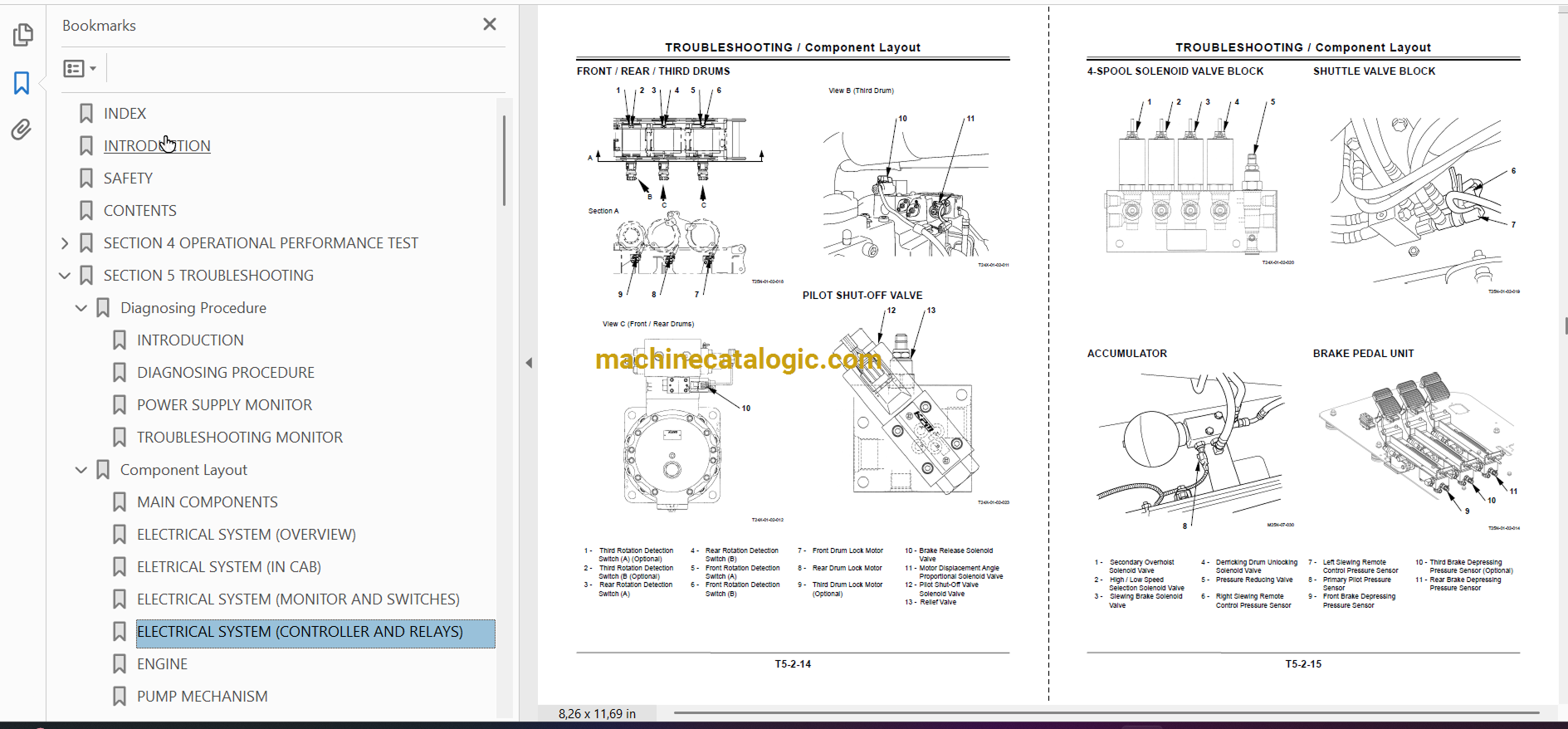Click the ELECTRICAL SYSTEM (OVERVIEW) bookmark icon

(x=120, y=534)
